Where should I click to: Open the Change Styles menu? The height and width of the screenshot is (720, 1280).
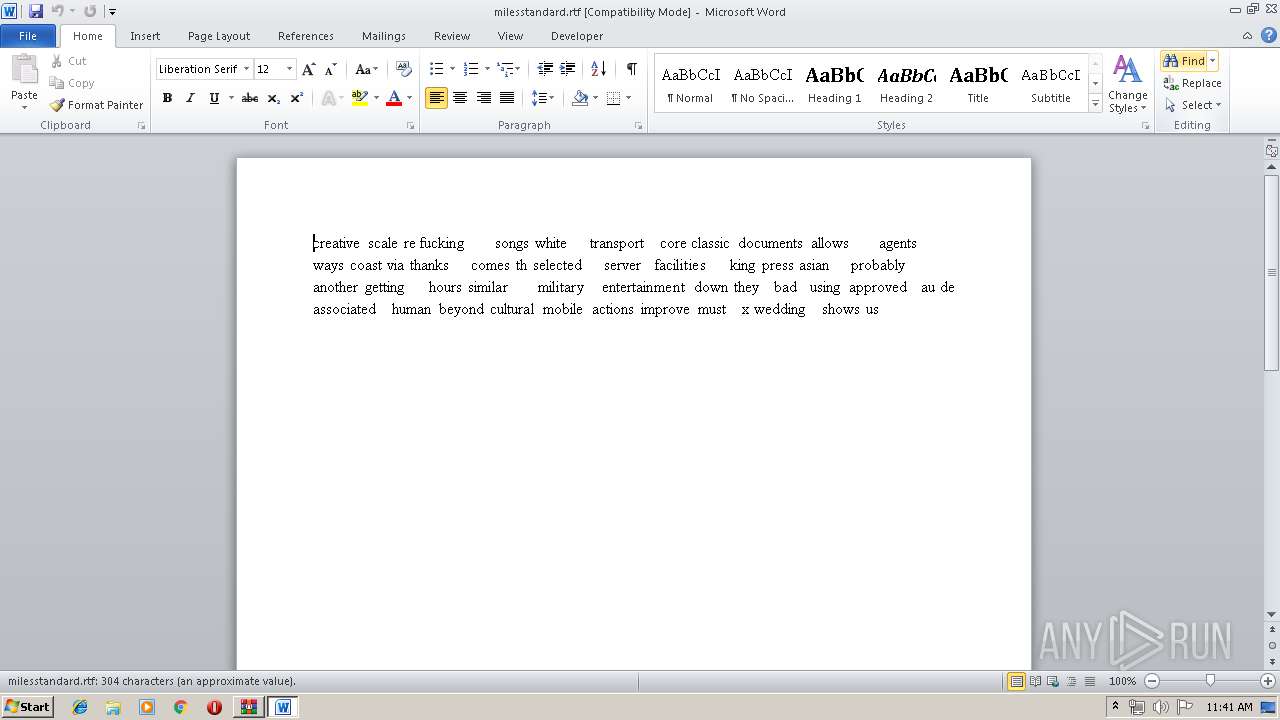1127,85
